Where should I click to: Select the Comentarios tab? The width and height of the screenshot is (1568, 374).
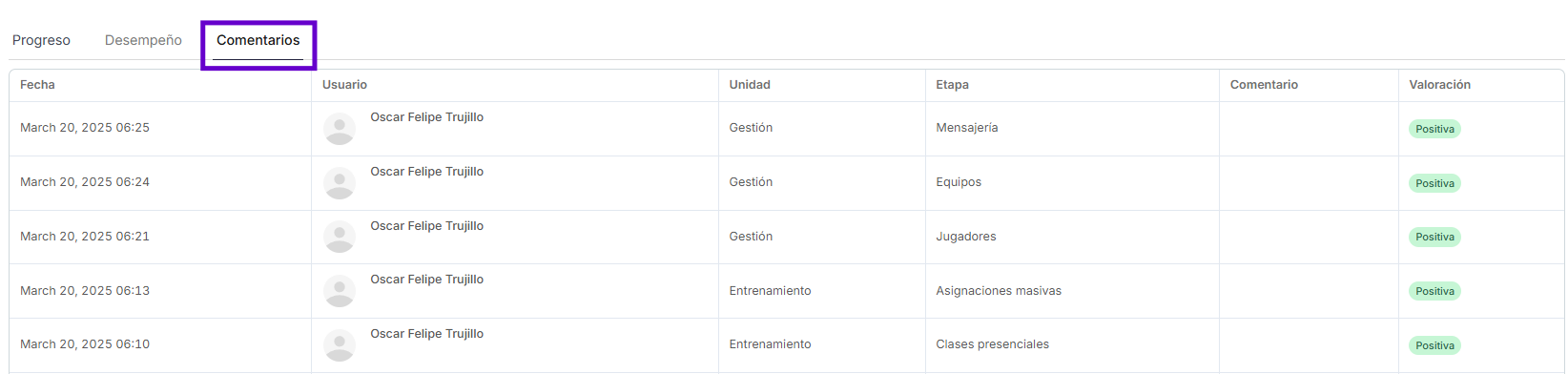(x=258, y=40)
